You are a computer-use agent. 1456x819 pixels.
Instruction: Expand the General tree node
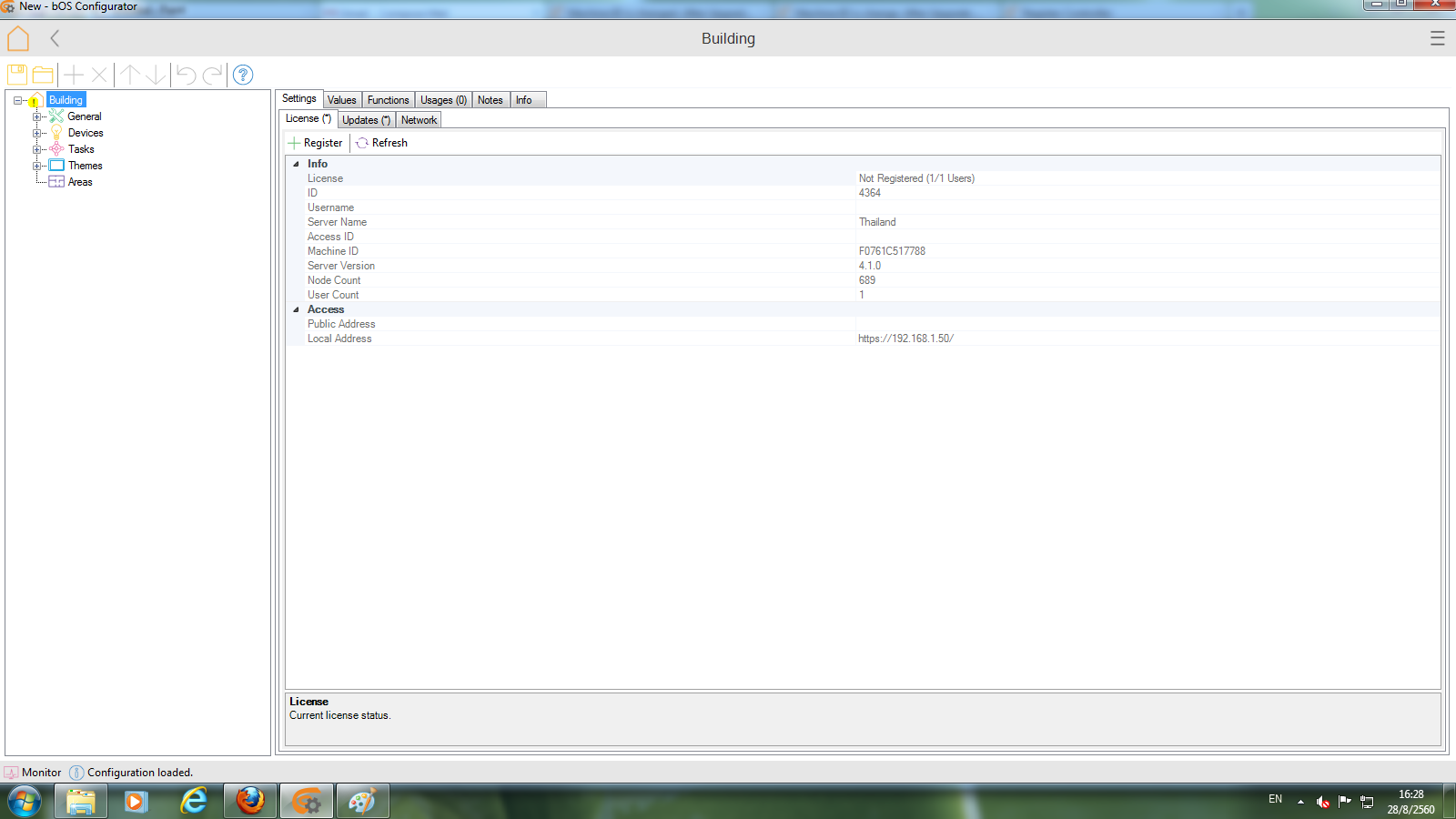click(x=37, y=116)
